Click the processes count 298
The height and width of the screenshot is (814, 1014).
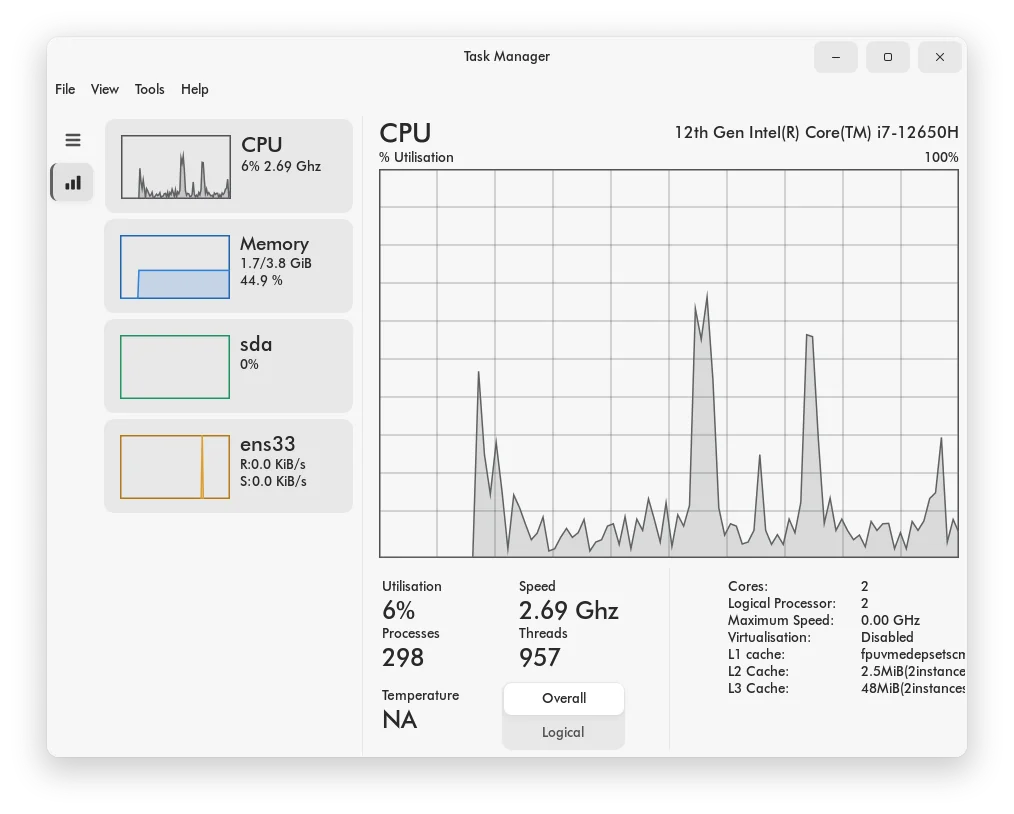pos(403,658)
